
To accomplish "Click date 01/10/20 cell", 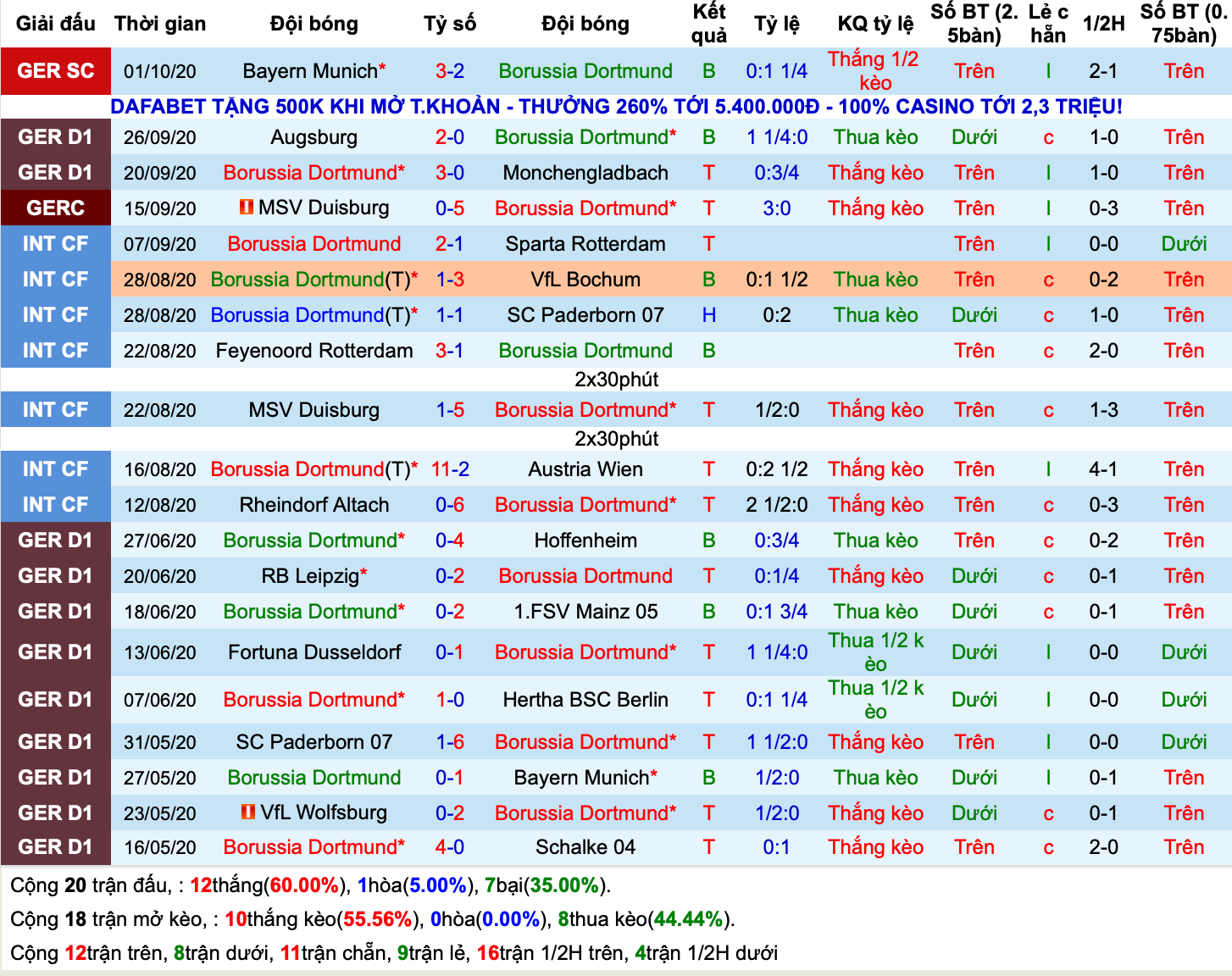I will [160, 71].
